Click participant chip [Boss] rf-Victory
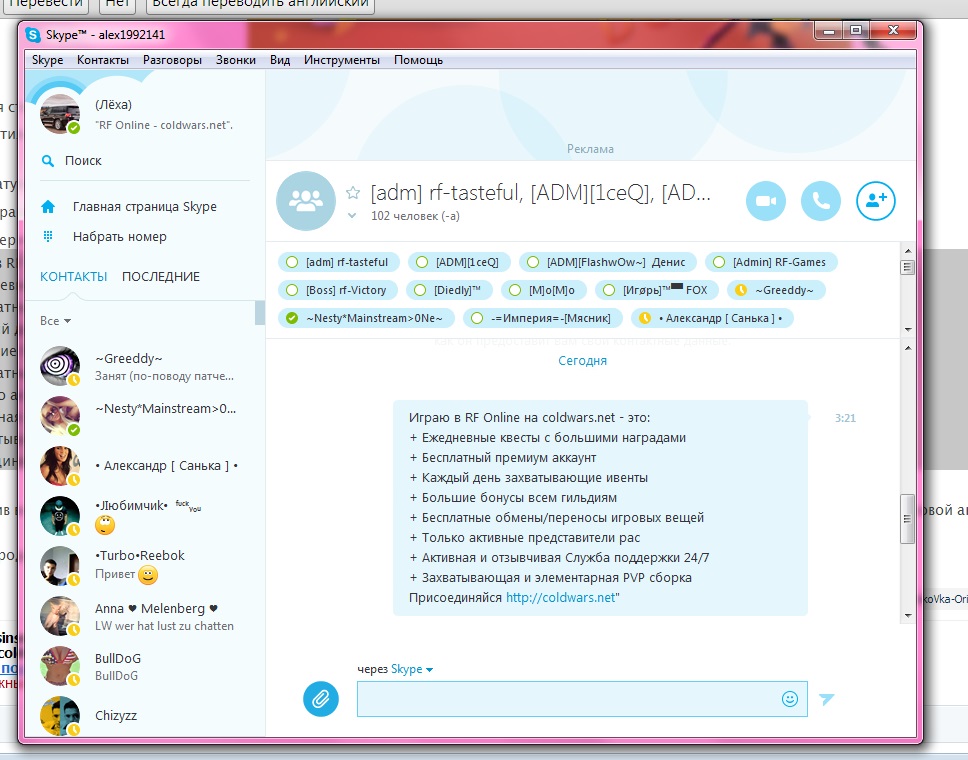 pos(338,290)
